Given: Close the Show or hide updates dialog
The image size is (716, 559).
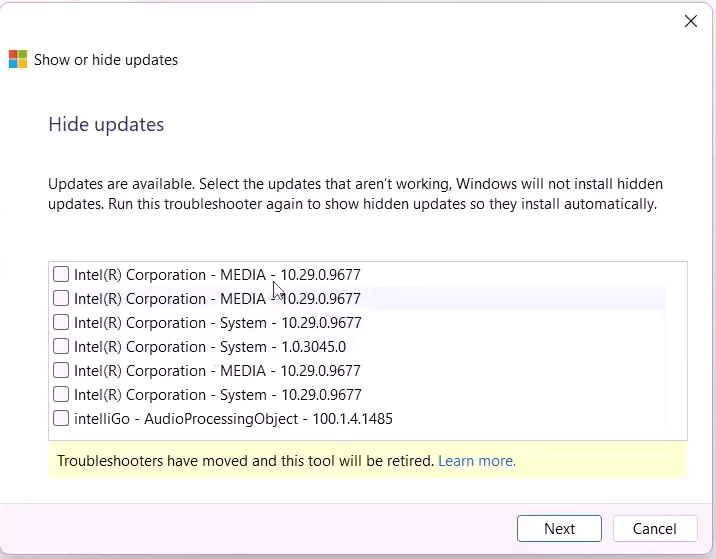Looking at the screenshot, I should [x=690, y=21].
